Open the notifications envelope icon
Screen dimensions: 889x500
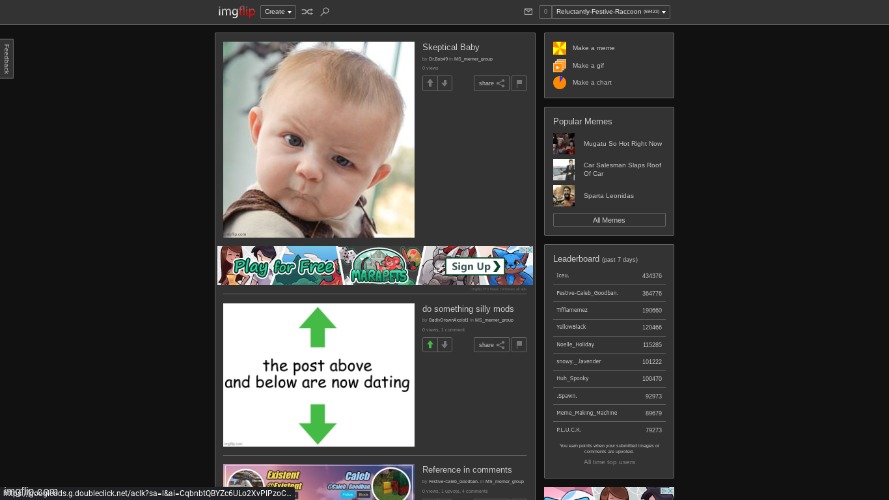coord(528,11)
